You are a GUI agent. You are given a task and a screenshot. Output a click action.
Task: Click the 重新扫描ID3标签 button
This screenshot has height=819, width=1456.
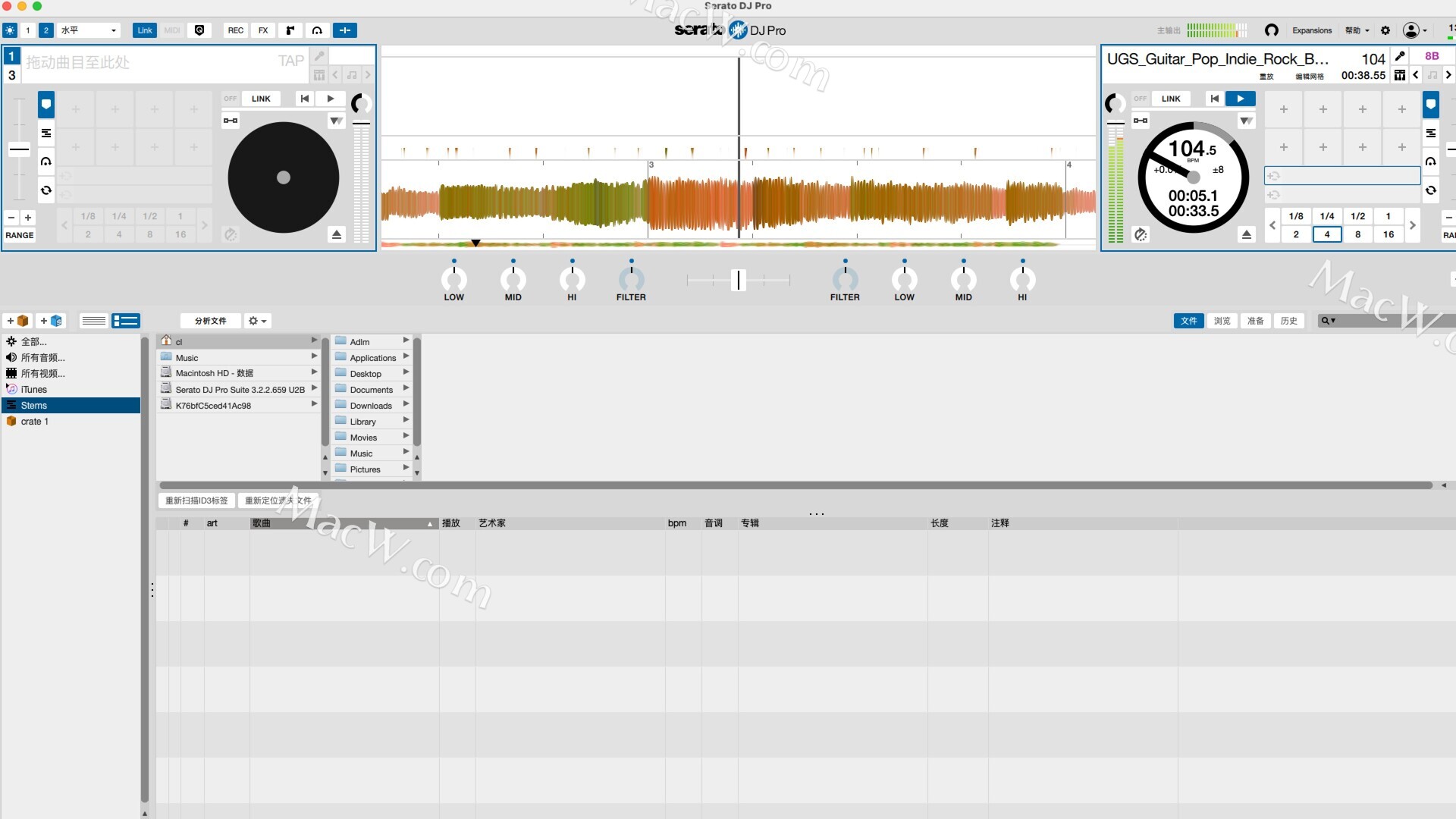[196, 500]
